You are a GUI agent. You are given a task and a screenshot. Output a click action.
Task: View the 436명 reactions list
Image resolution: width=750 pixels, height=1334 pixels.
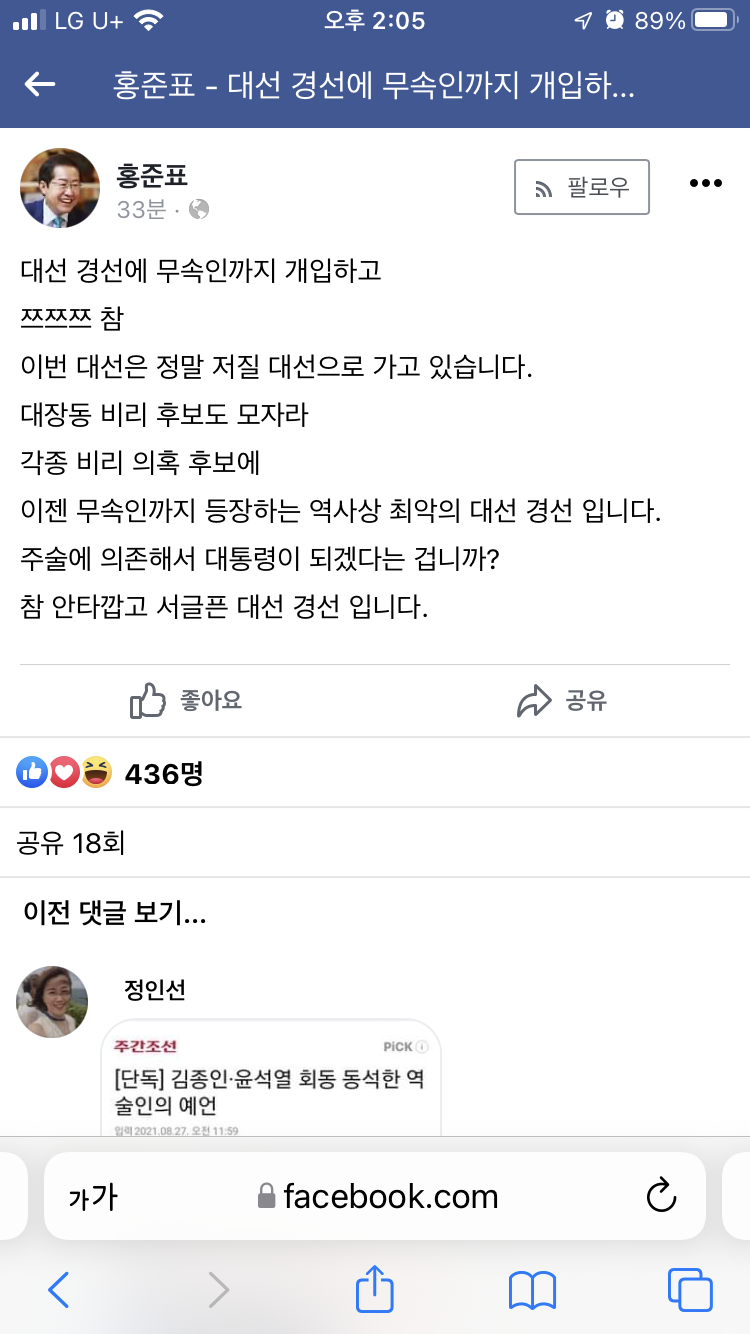click(x=163, y=773)
